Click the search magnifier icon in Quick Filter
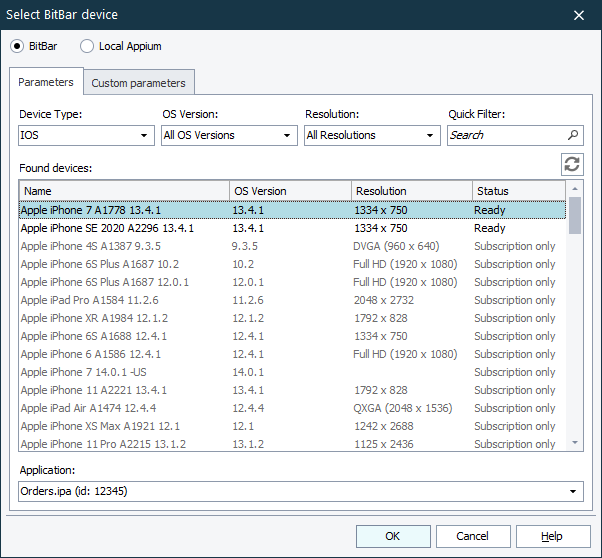Screen dimensions: 602x558 click(x=573, y=135)
